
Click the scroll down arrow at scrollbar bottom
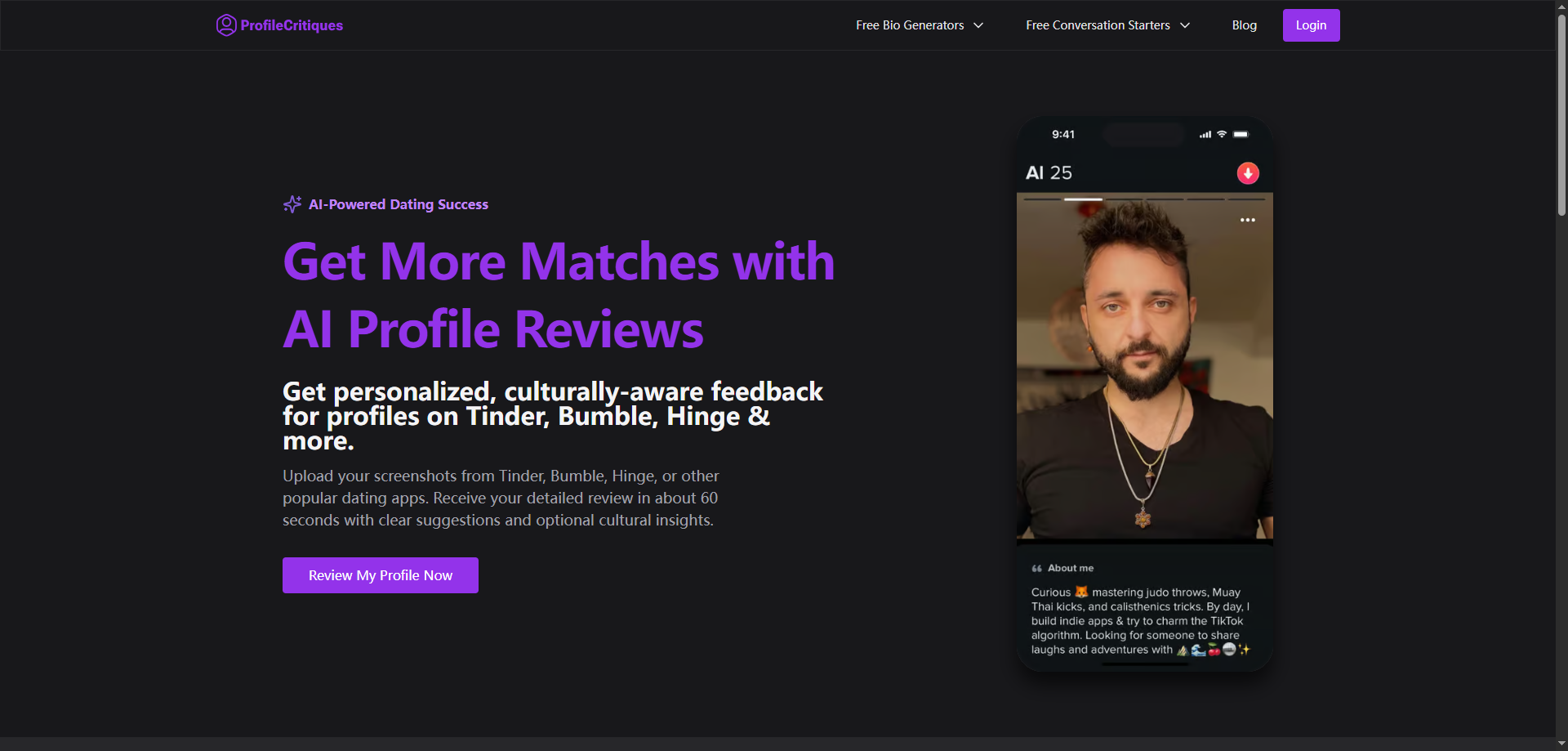click(1561, 744)
